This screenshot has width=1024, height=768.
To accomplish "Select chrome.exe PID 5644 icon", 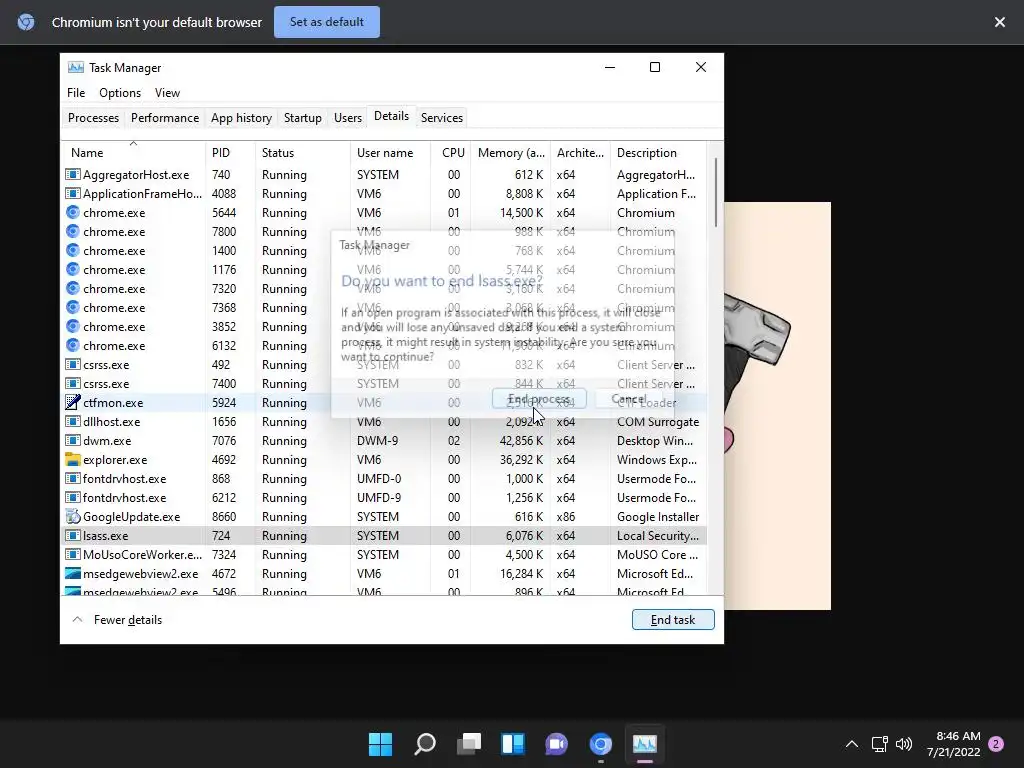I will point(72,212).
